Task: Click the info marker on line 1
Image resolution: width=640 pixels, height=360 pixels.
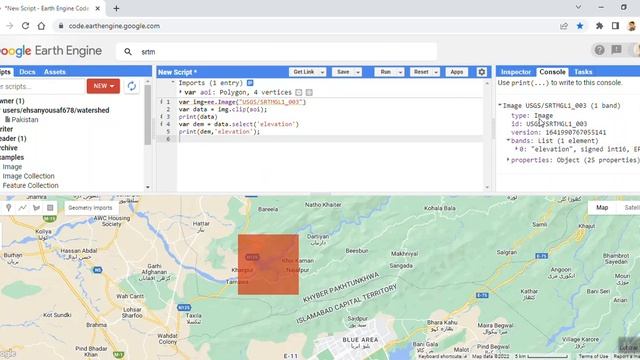Action: coord(161,102)
